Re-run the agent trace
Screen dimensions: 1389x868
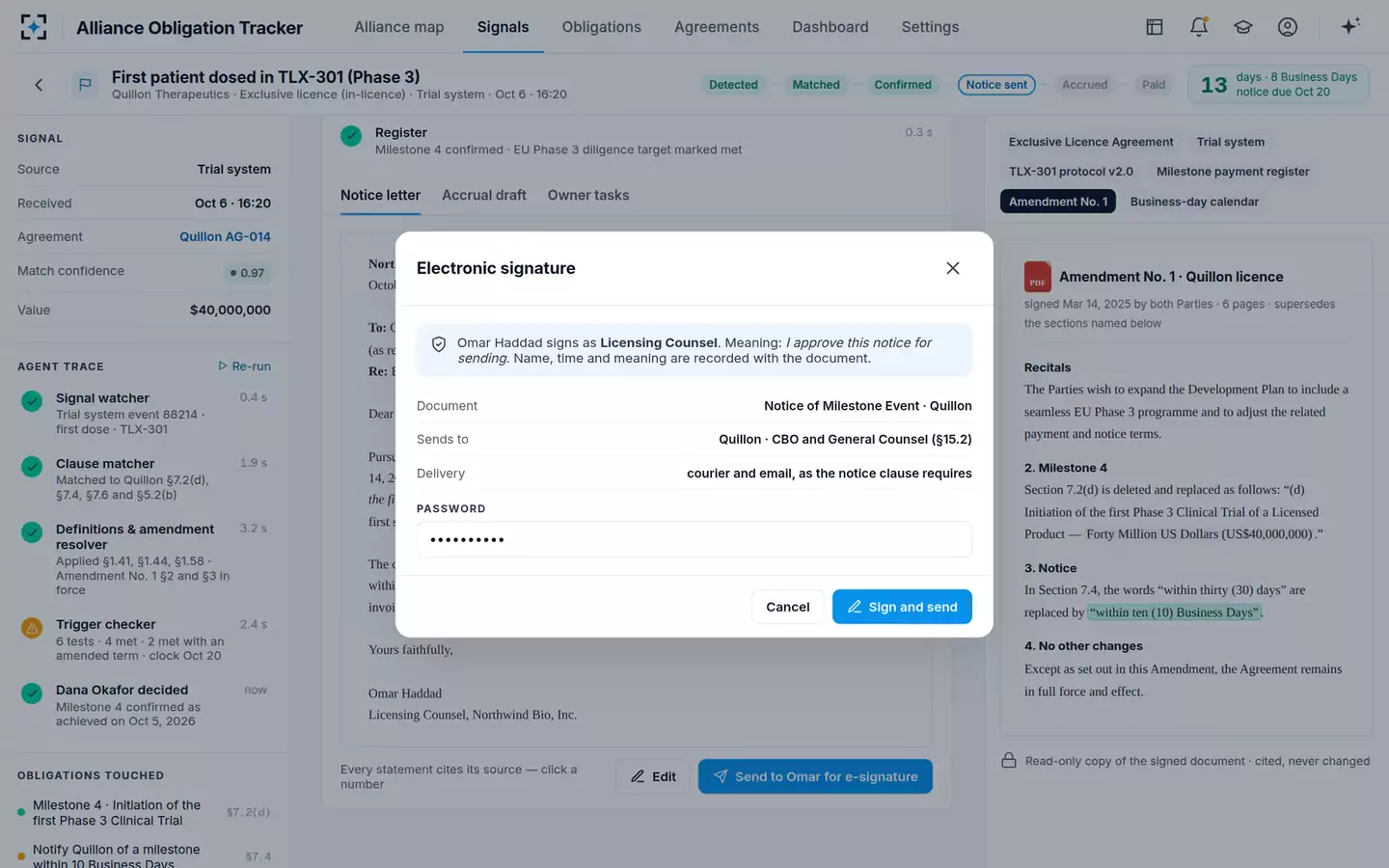click(x=244, y=366)
